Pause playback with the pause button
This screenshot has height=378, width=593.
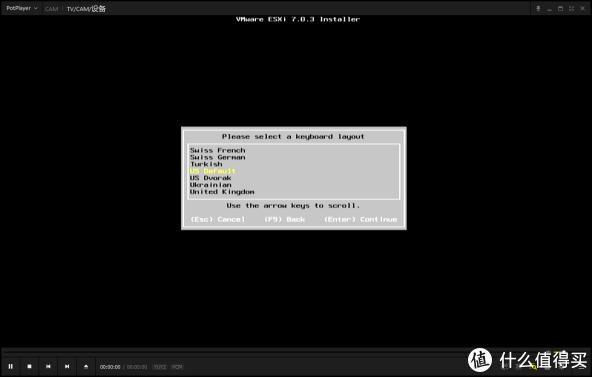click(11, 366)
